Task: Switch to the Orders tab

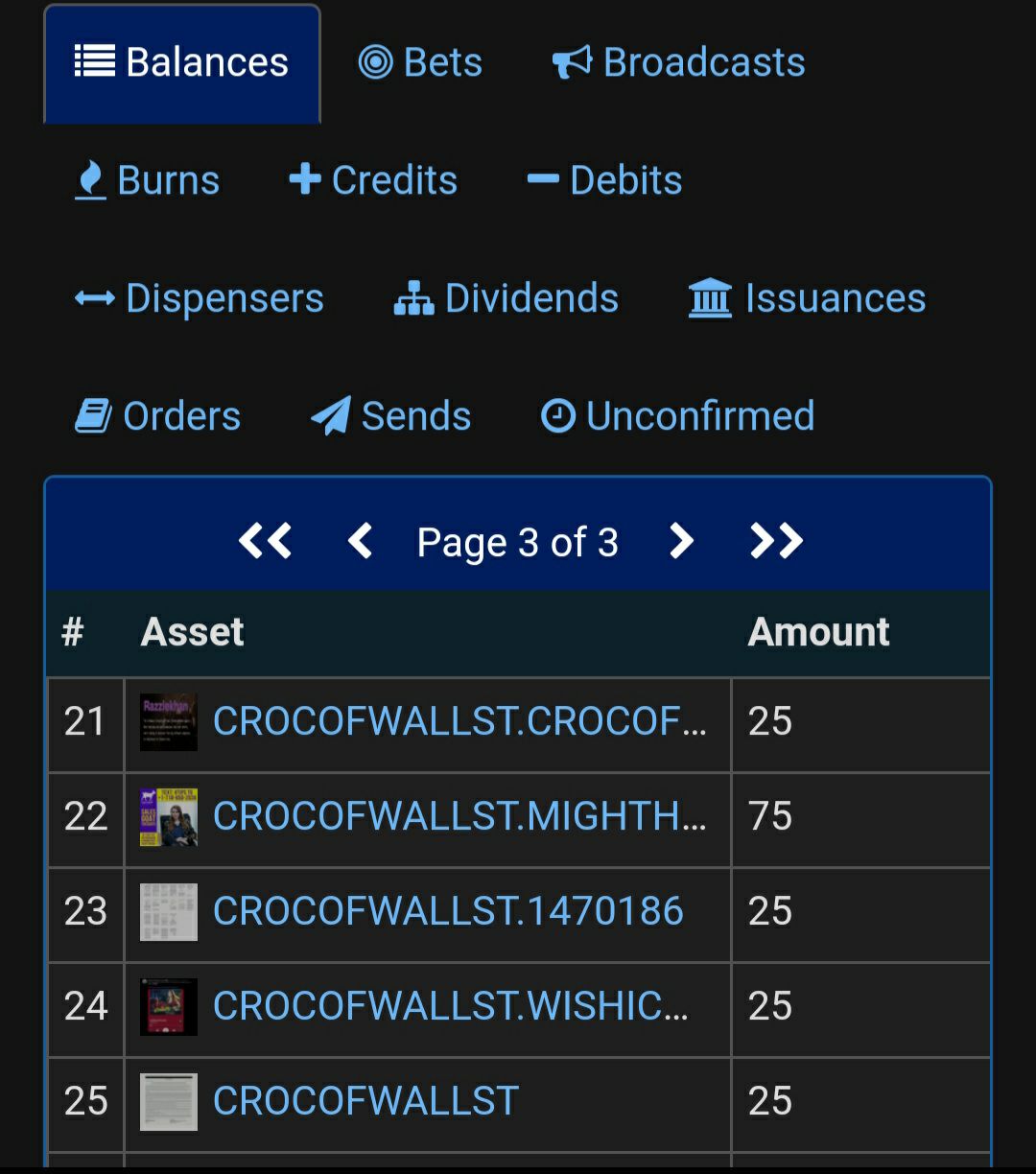Action: pos(158,416)
